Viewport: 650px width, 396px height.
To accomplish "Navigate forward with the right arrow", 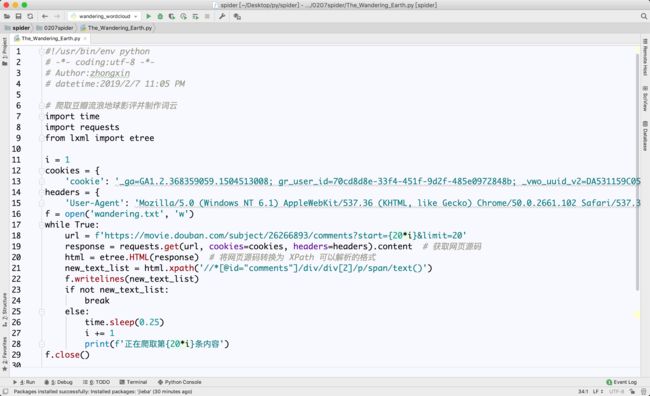I will coord(57,16).
